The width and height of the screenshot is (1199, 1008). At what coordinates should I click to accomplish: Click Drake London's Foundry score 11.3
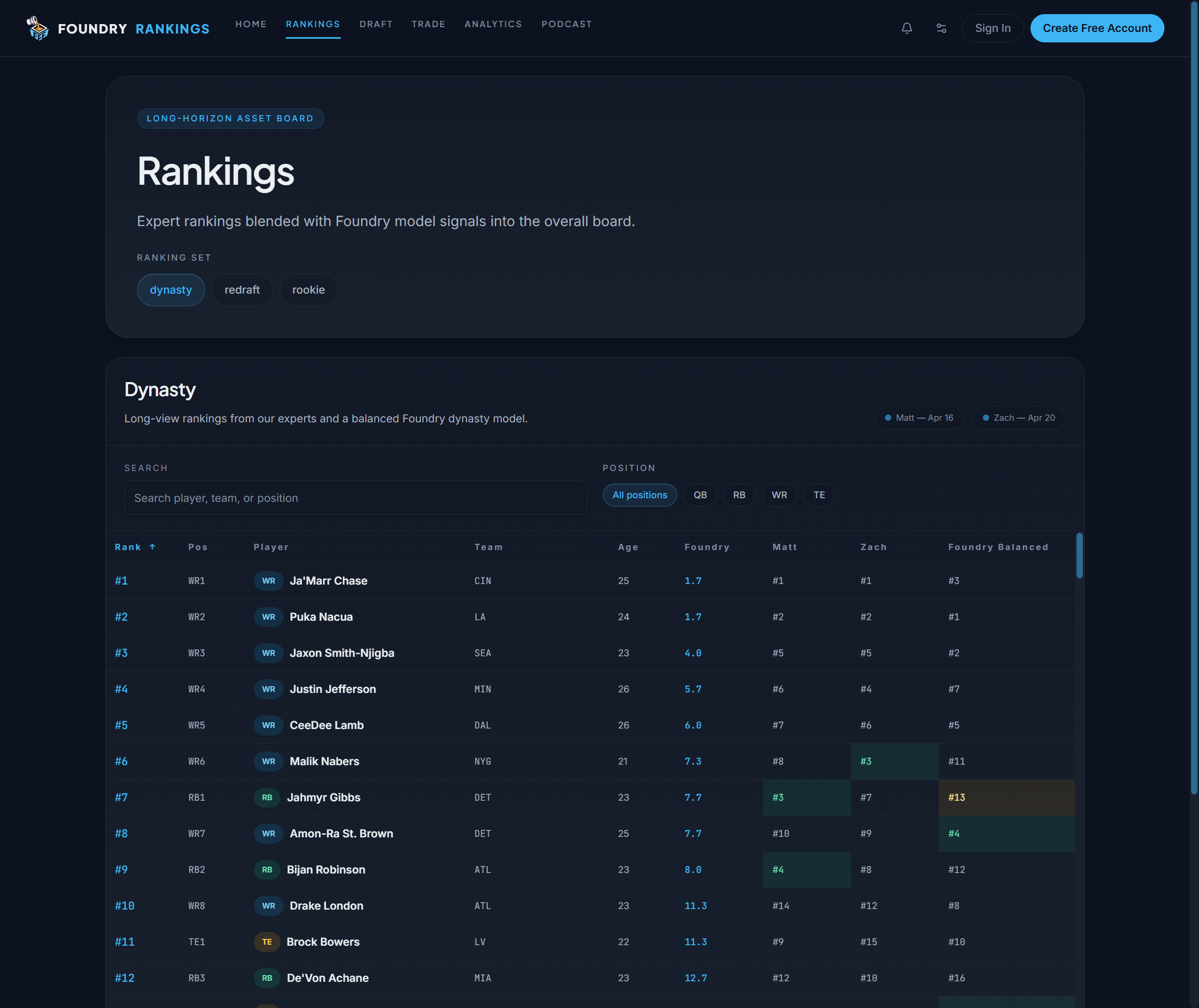click(x=696, y=906)
